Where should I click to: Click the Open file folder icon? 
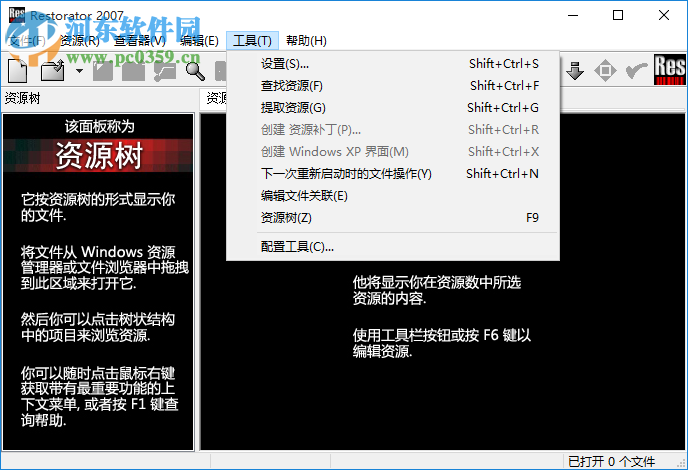pos(53,70)
